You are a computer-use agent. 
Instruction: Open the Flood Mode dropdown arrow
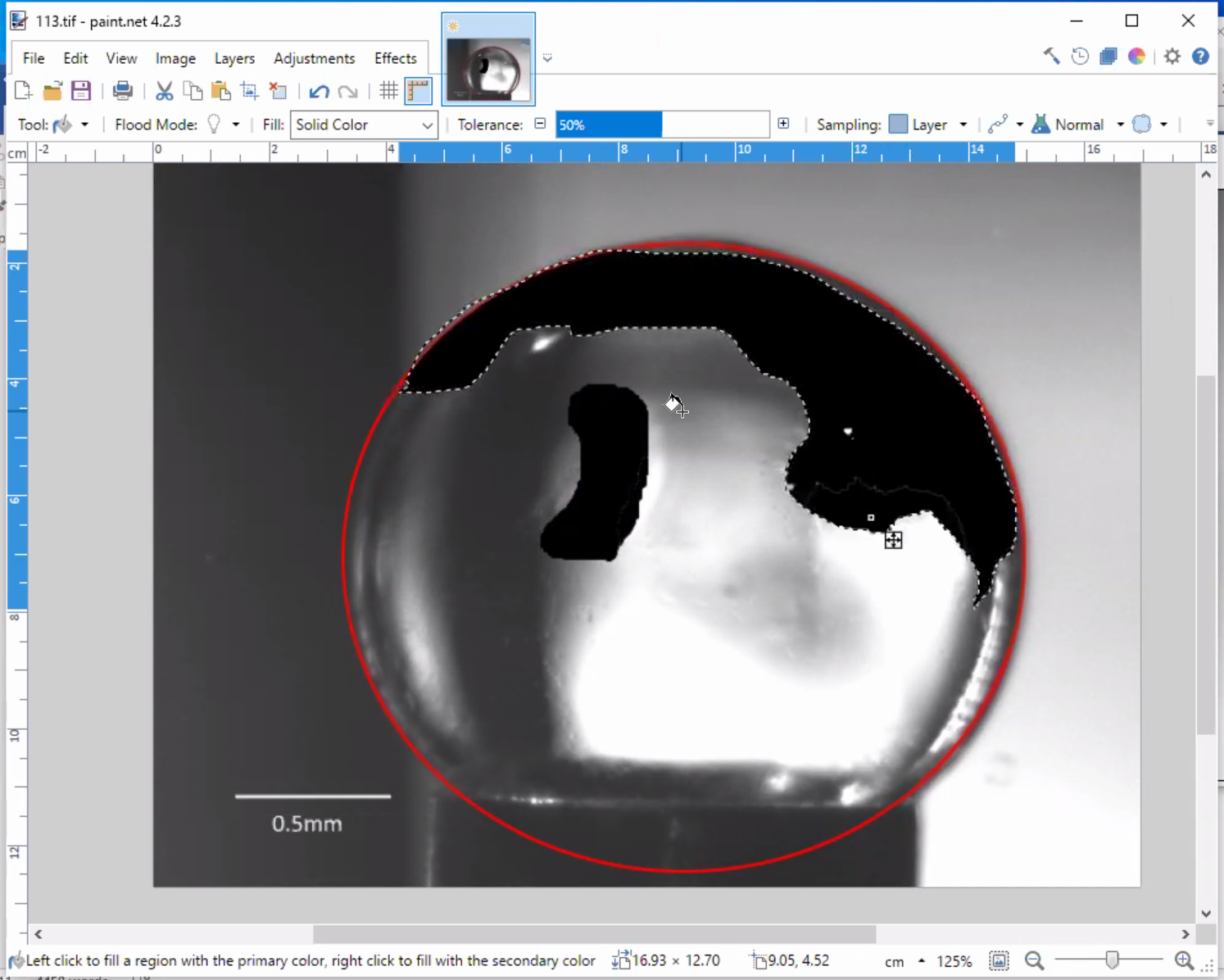[235, 125]
